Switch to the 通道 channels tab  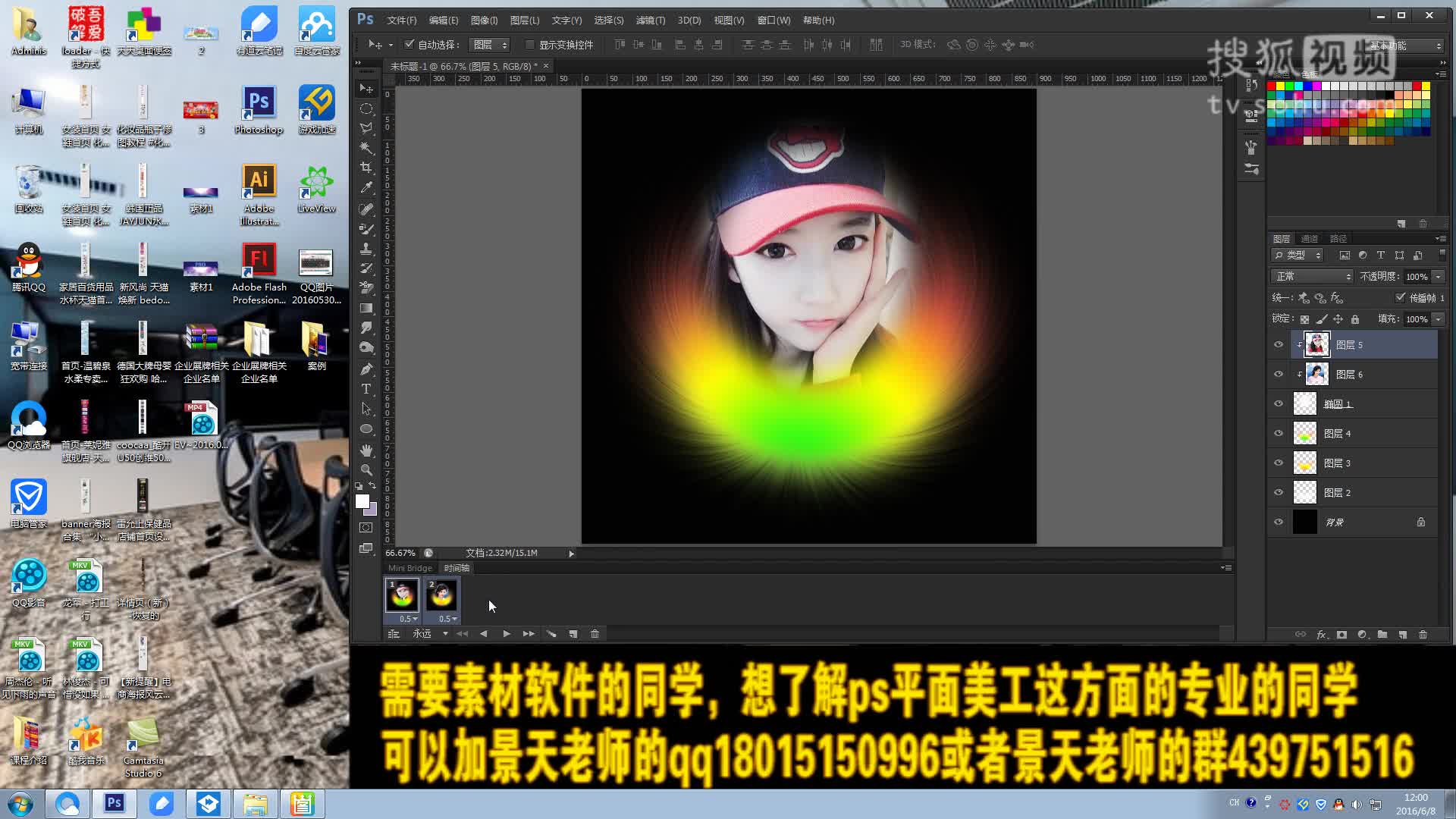1310,239
